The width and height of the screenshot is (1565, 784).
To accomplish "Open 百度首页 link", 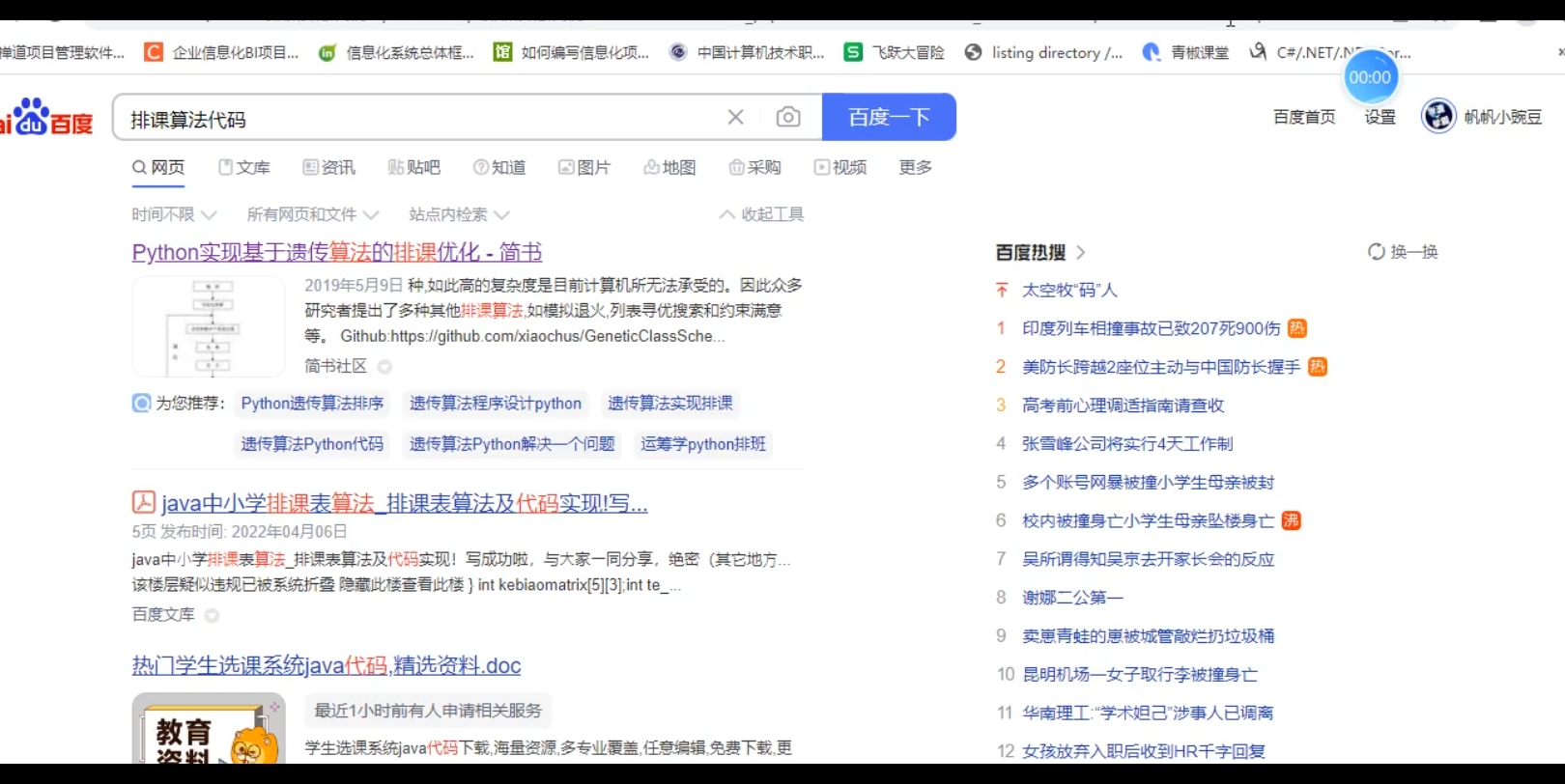I will [1304, 117].
